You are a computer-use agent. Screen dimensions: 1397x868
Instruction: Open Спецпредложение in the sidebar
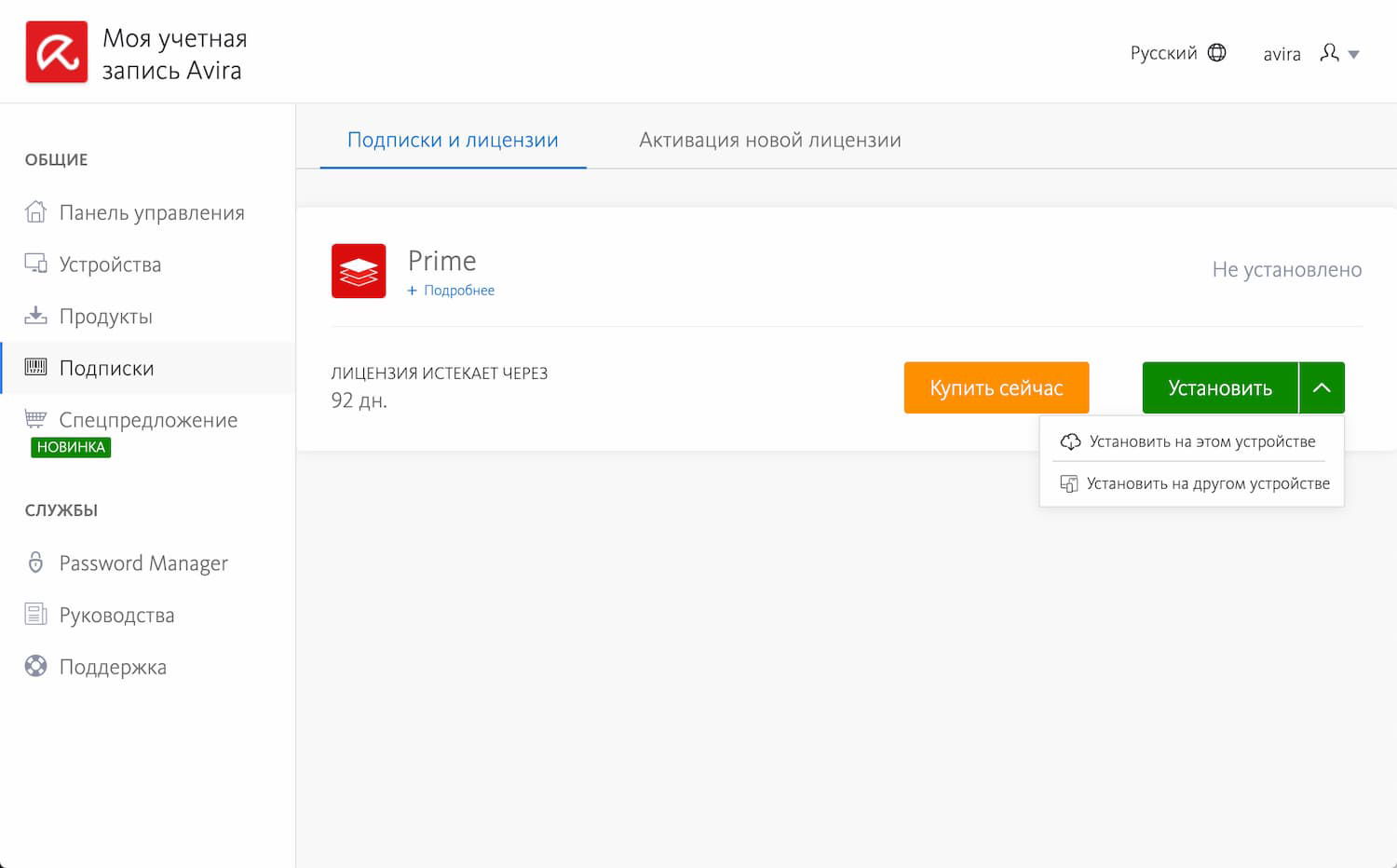148,420
